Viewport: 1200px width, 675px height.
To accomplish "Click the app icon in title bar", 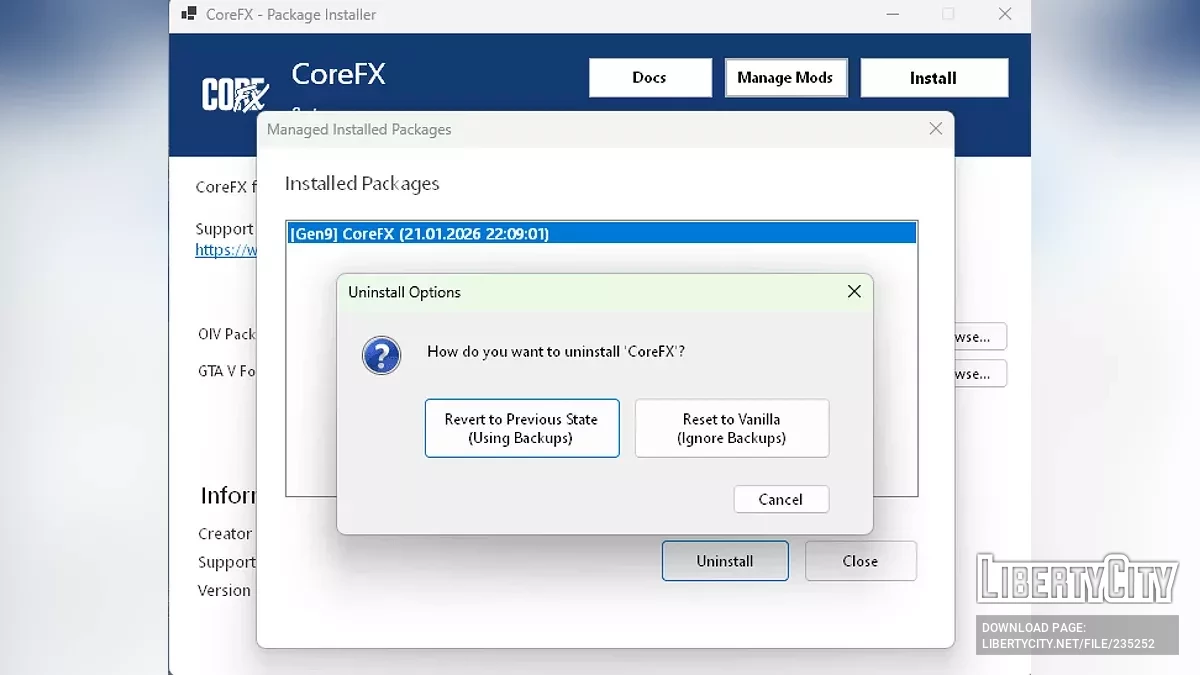I will tap(188, 14).
